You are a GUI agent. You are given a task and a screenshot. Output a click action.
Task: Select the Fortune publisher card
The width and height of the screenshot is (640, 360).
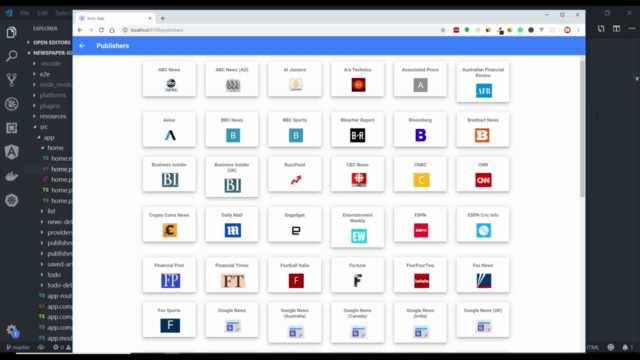tap(358, 275)
